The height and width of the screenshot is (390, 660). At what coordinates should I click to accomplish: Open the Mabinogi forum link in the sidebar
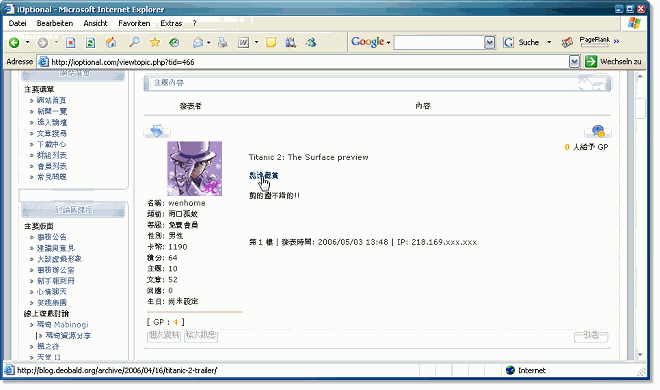[63, 324]
